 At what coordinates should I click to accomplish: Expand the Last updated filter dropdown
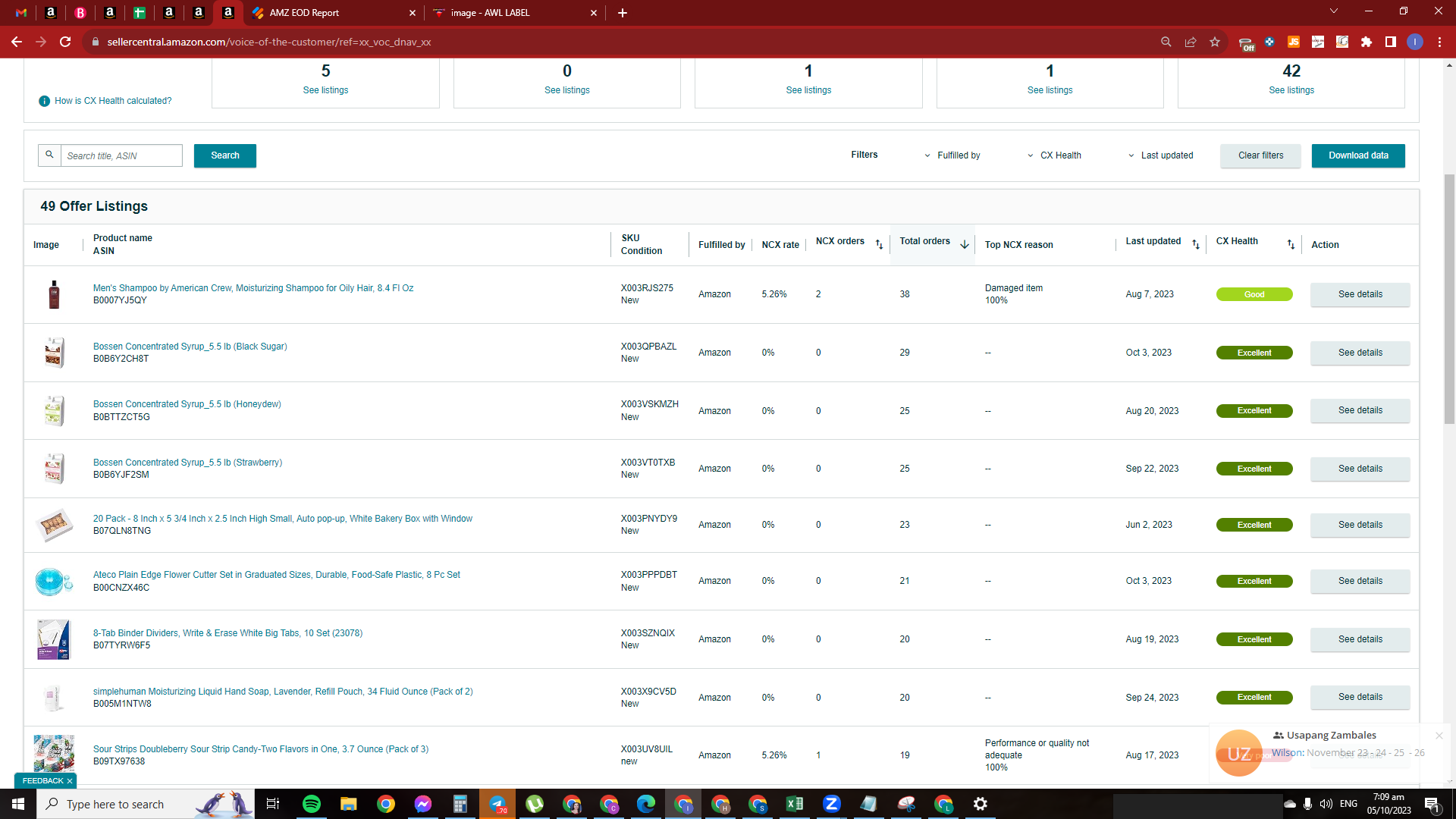pyautogui.click(x=1161, y=155)
